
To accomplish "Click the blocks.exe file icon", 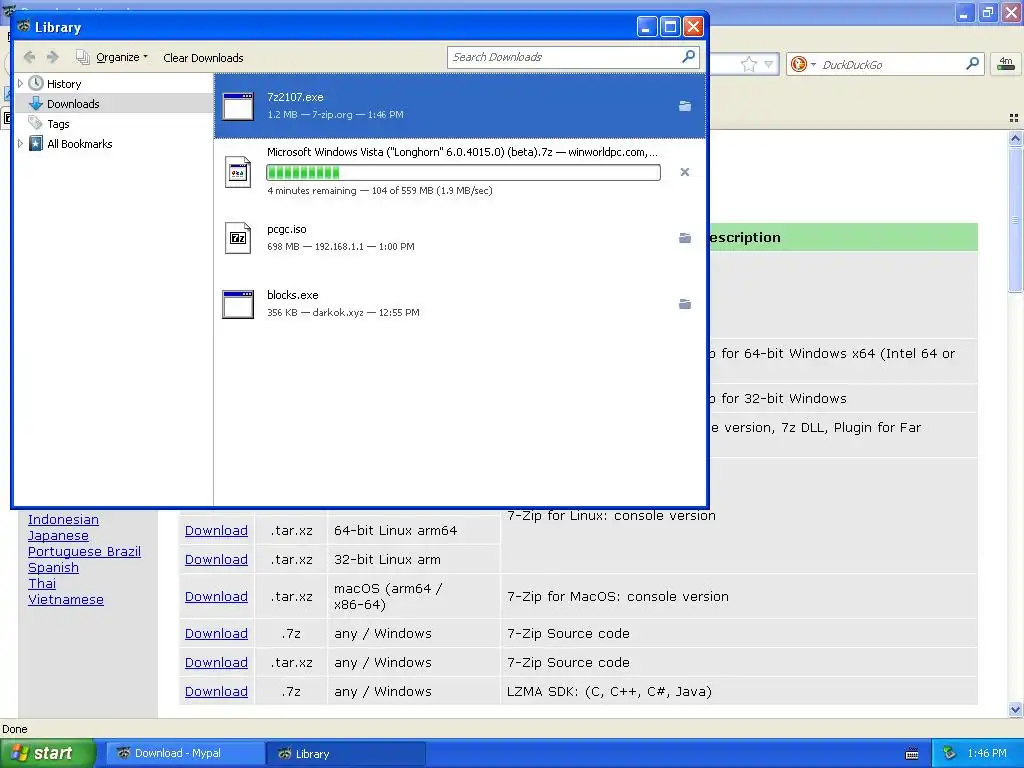I will (x=238, y=304).
